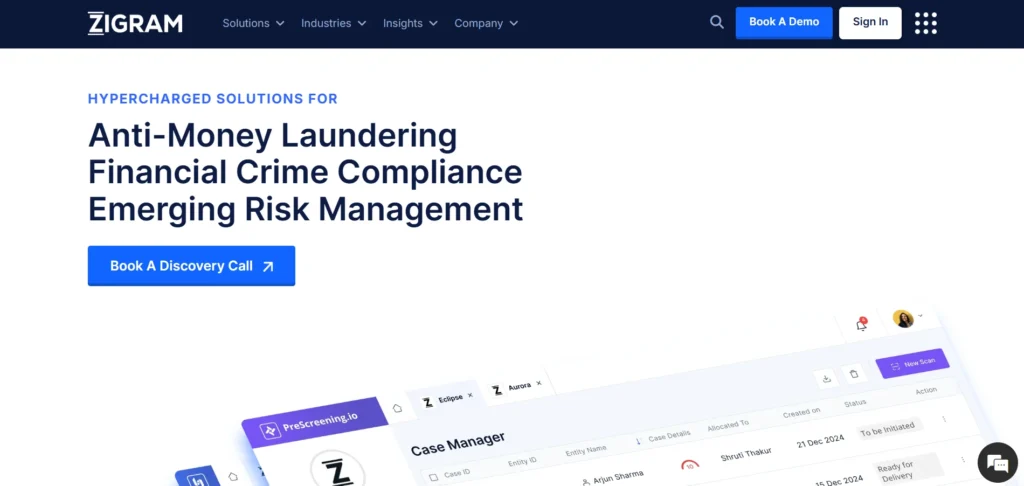Click the Emerging Risk Management headline line

pyautogui.click(x=305, y=210)
